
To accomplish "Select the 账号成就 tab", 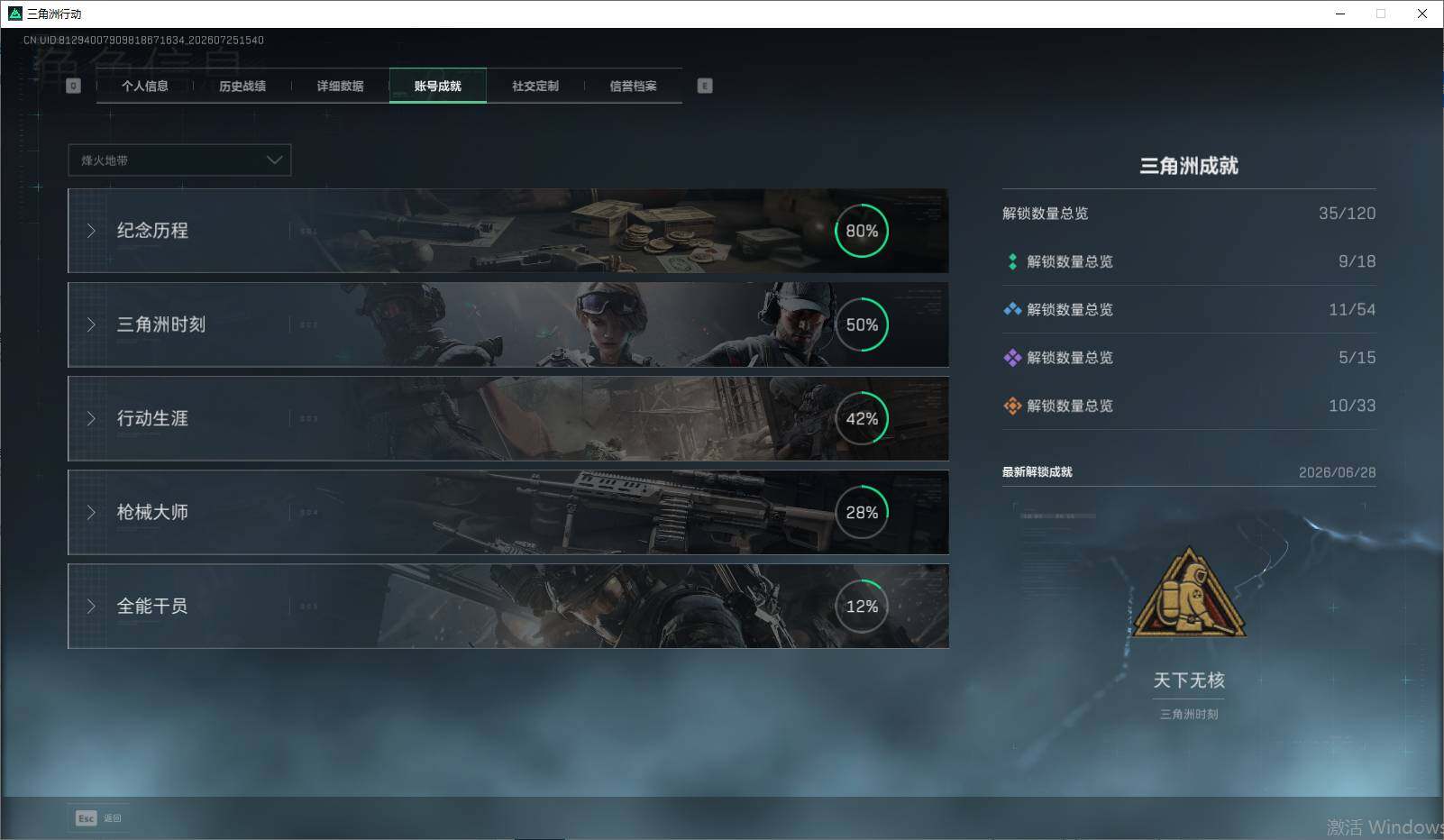I will 438,86.
